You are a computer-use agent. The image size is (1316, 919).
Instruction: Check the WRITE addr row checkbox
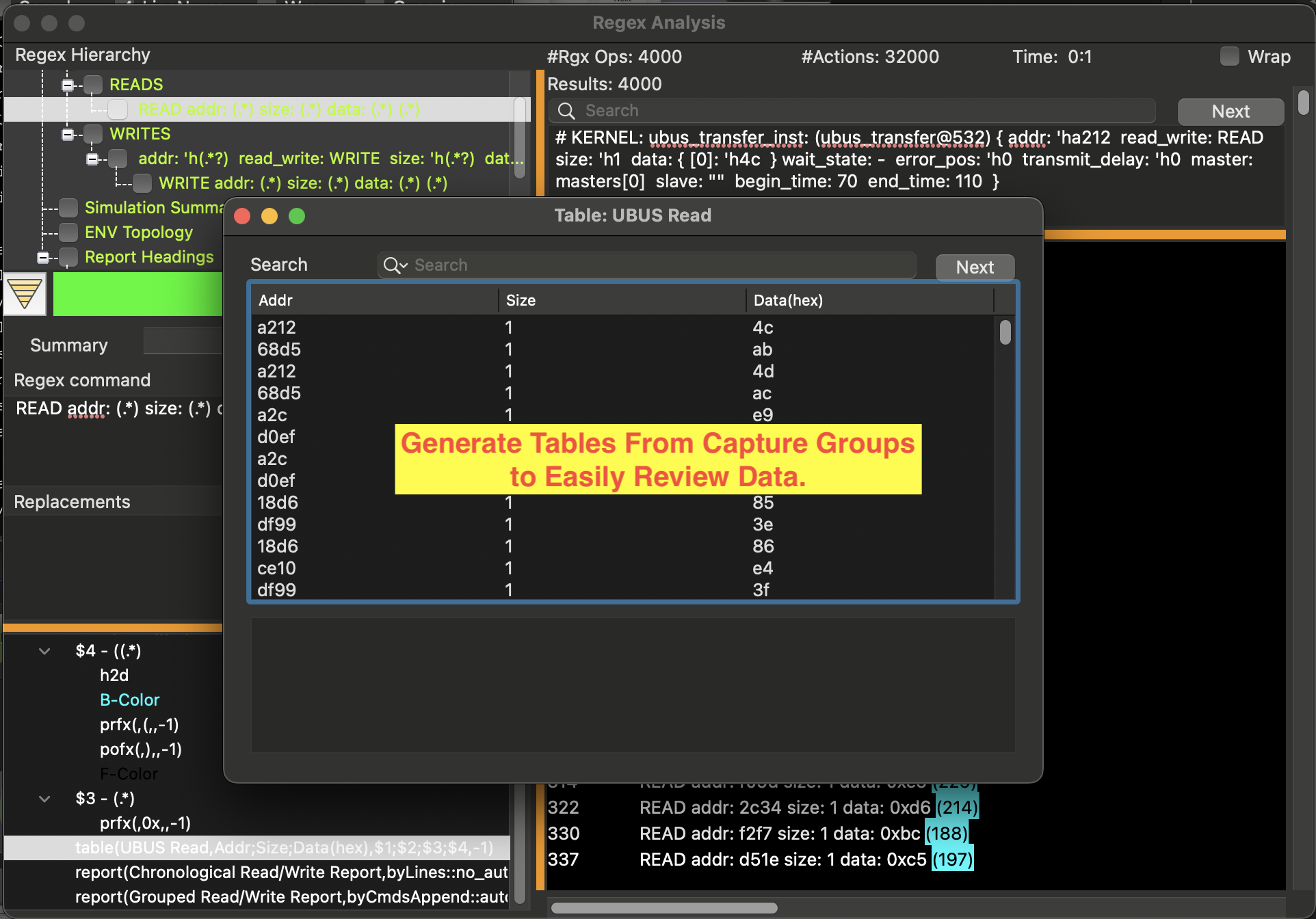pos(142,183)
